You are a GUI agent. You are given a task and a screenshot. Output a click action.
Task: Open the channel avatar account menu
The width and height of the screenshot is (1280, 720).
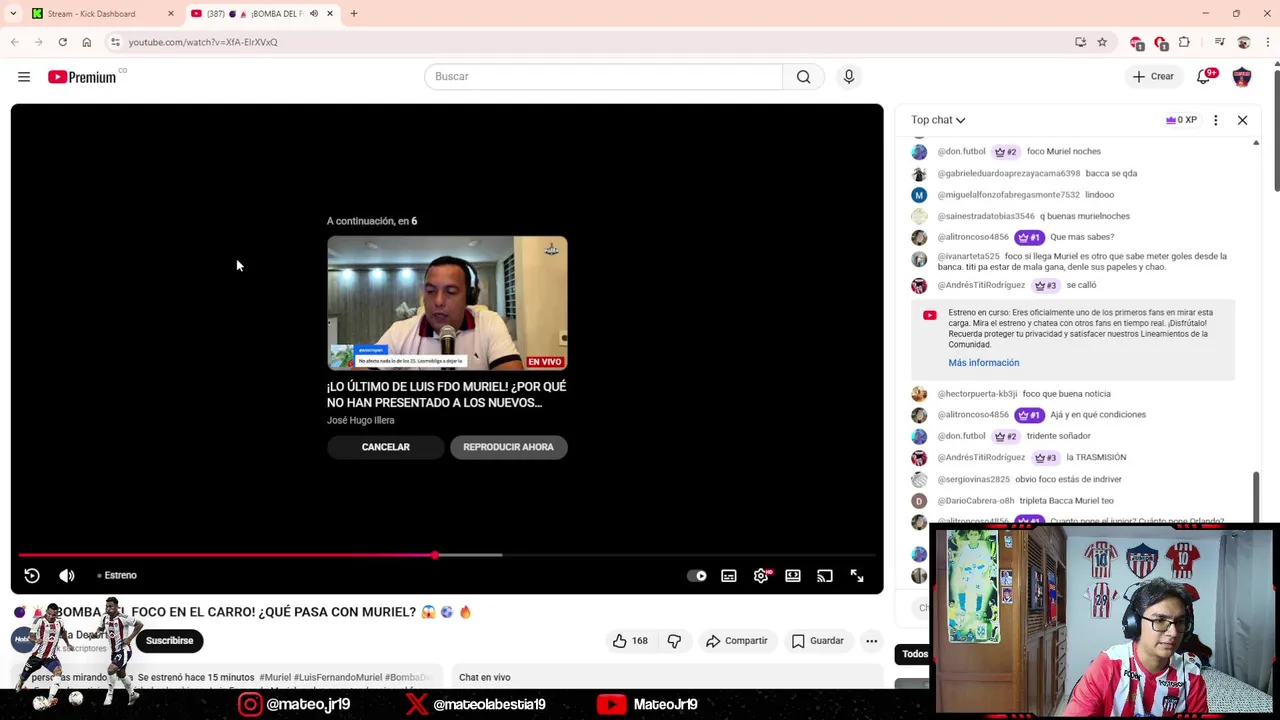(x=1242, y=77)
